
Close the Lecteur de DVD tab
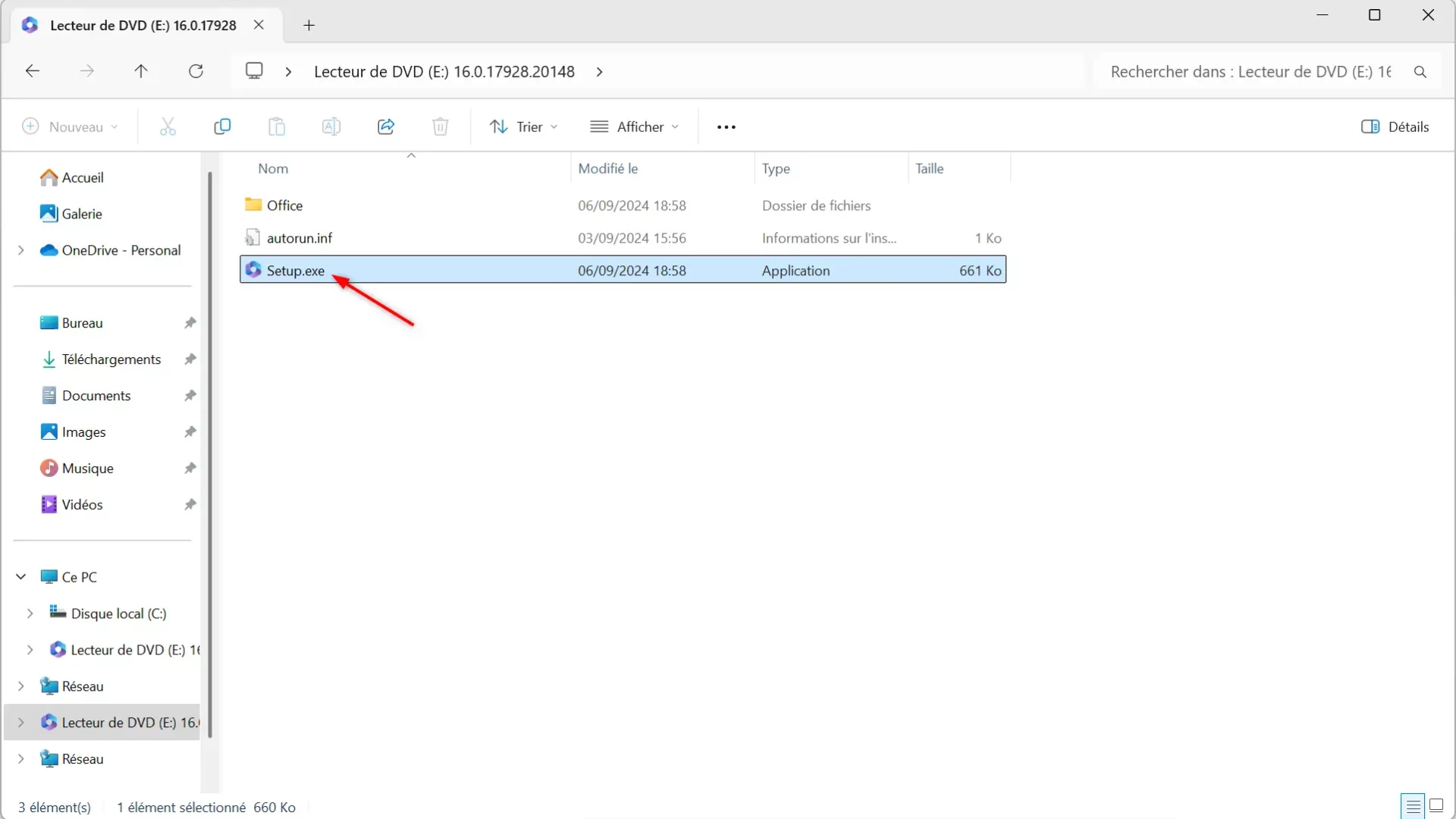[259, 25]
